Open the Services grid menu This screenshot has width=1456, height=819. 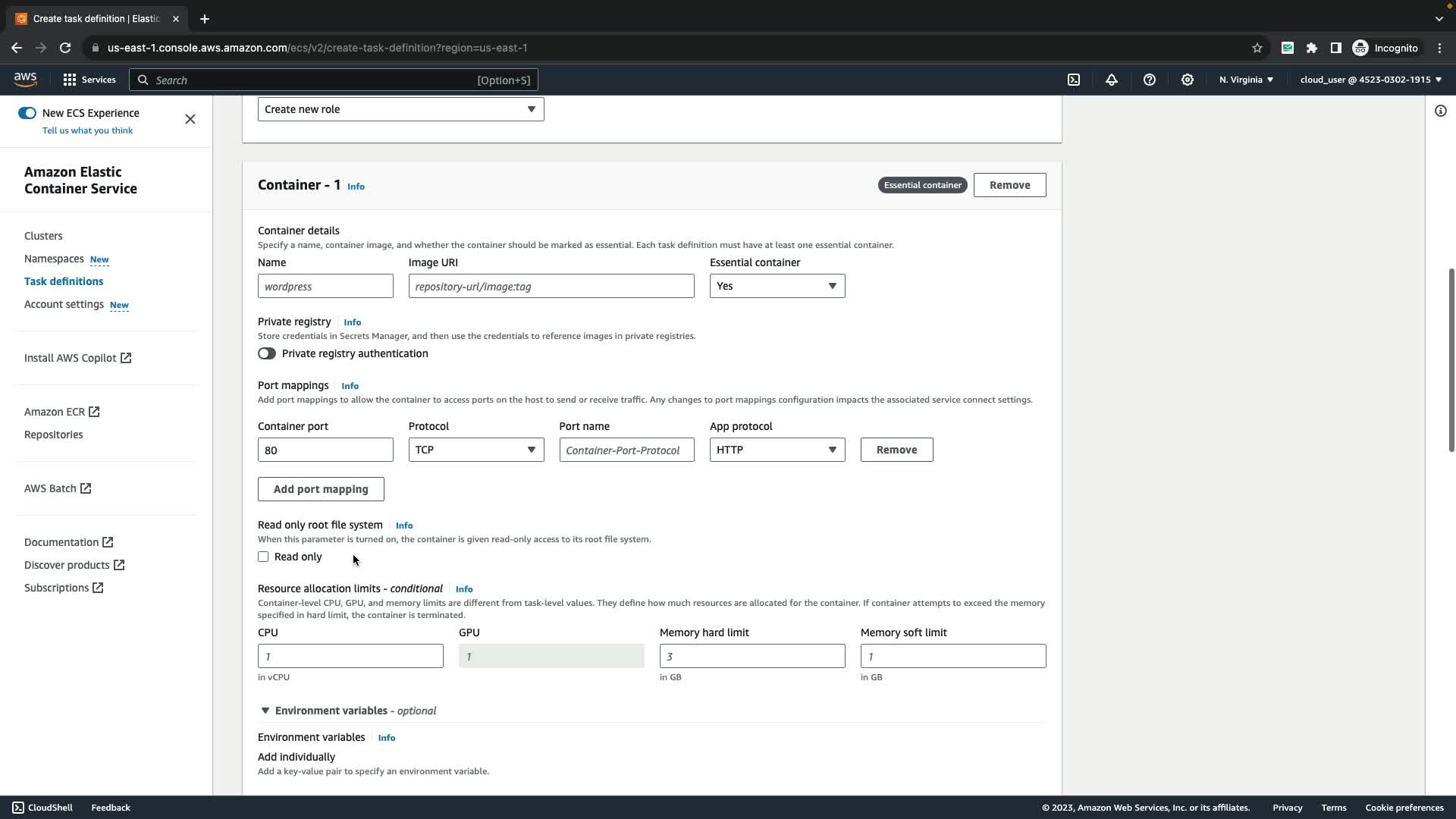tap(89, 80)
